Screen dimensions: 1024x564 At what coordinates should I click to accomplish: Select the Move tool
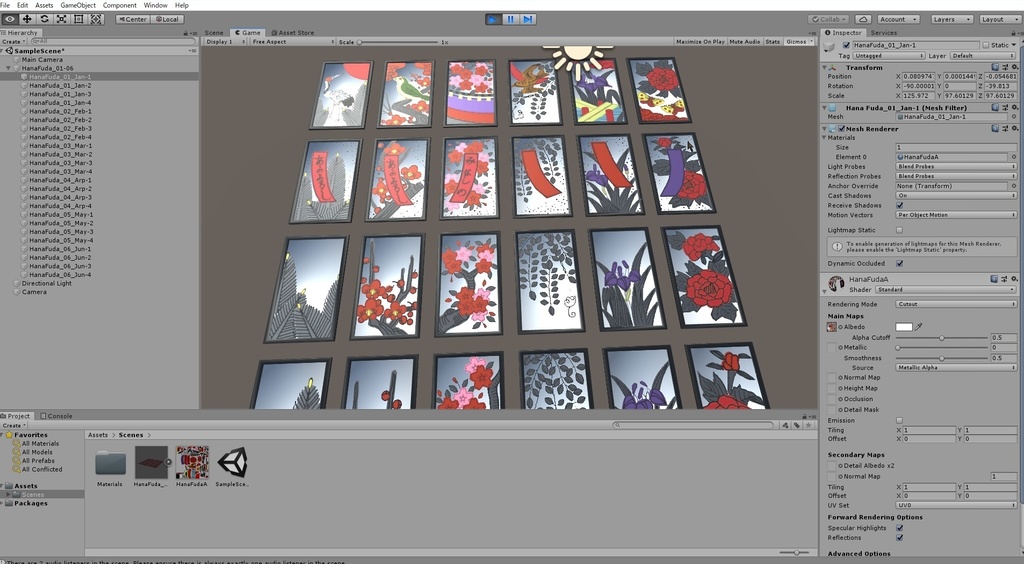27,19
